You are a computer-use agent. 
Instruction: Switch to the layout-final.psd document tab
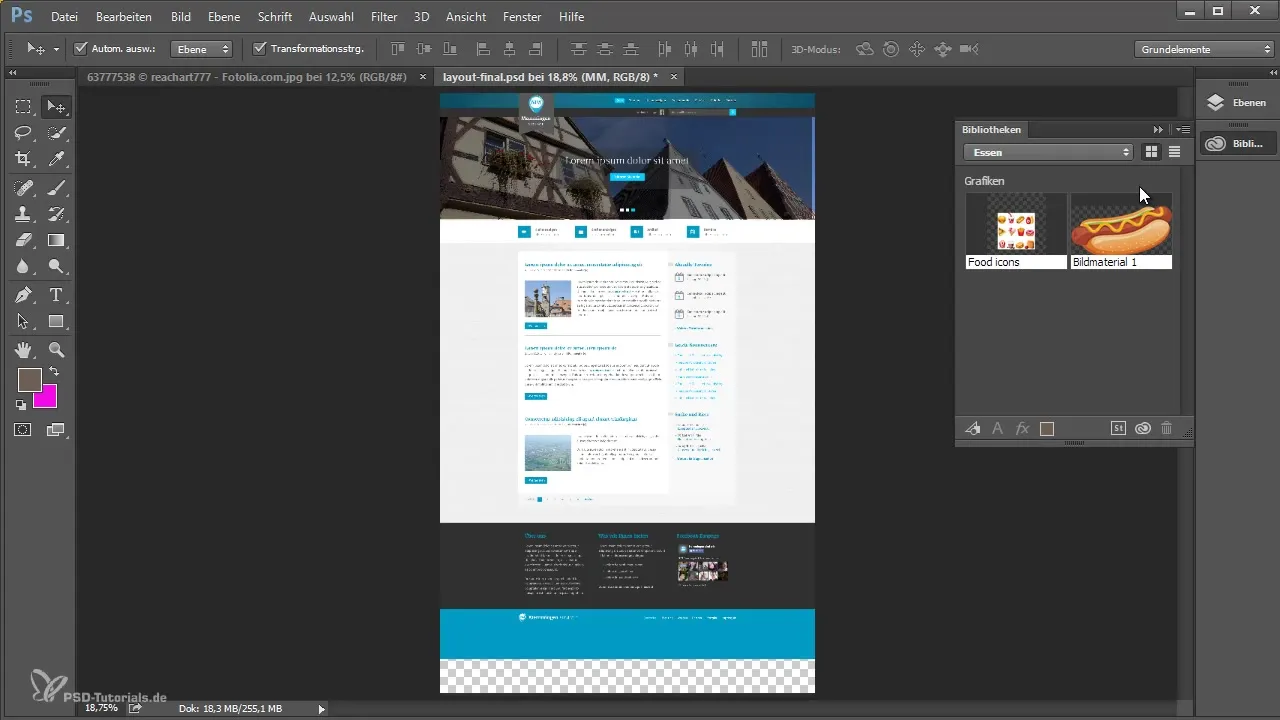coord(551,76)
